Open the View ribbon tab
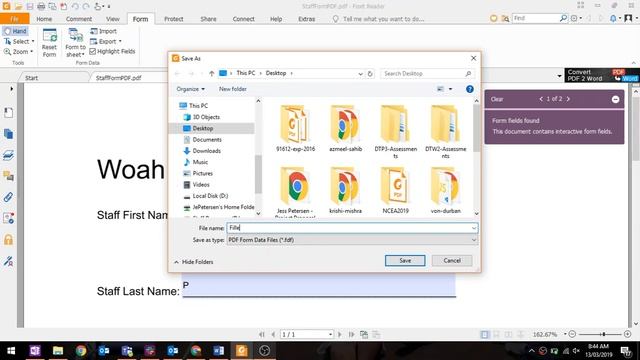640x360 pixels. pos(113,19)
